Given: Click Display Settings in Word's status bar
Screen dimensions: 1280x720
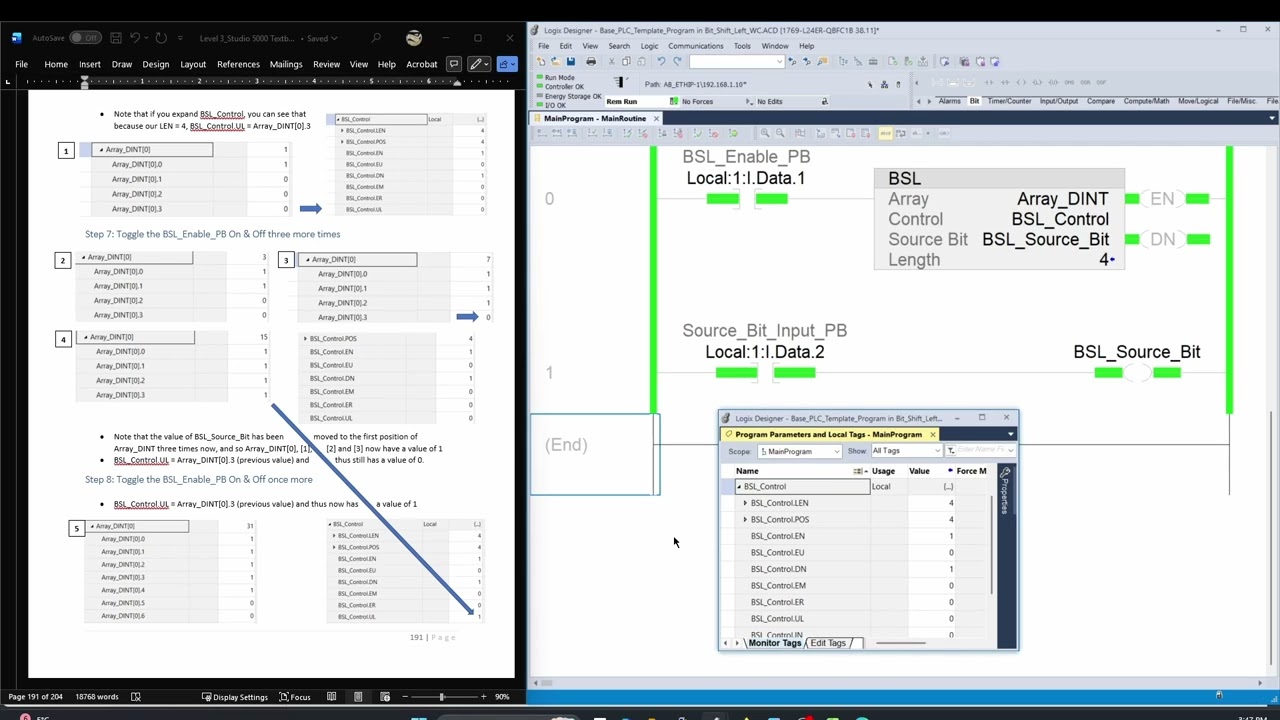Looking at the screenshot, I should 235,697.
